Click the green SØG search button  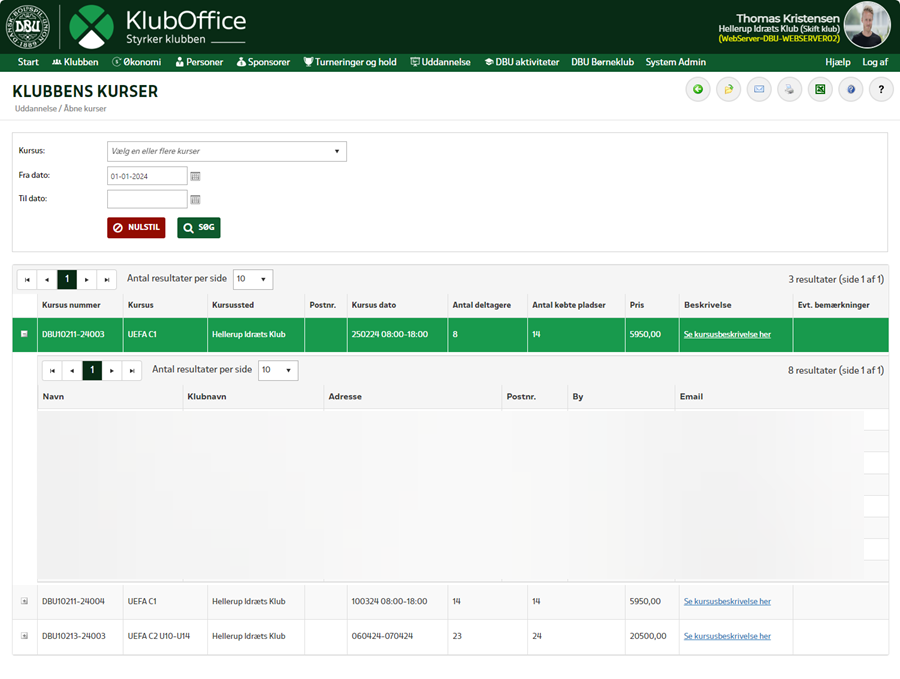pos(199,228)
